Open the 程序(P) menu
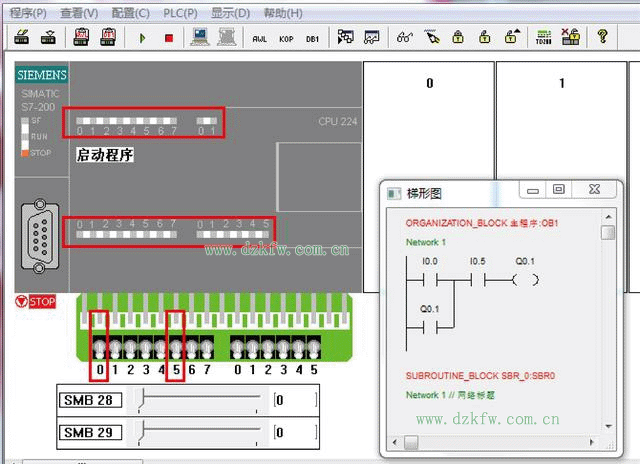Viewport: 640px width, 464px height. [28, 13]
